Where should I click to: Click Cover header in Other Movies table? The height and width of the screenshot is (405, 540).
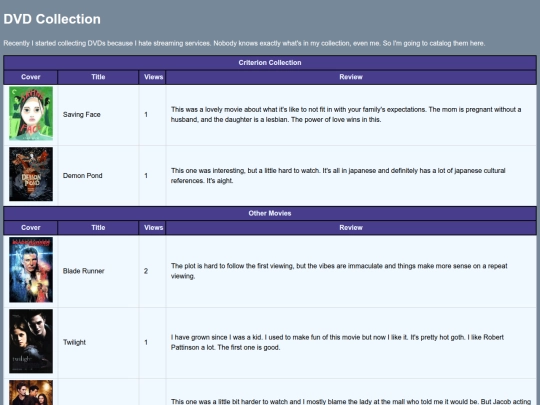point(31,228)
